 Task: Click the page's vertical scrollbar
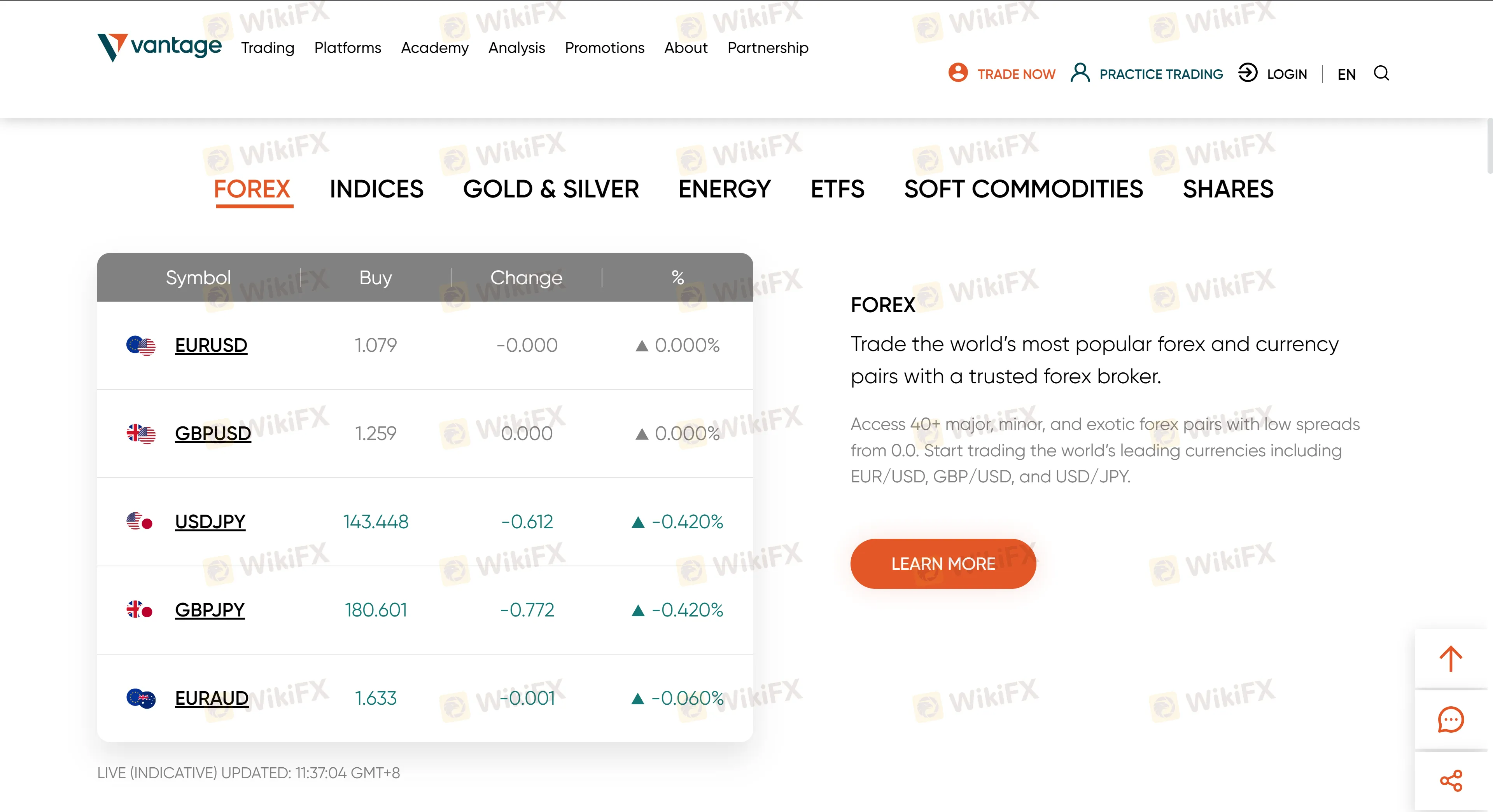[x=1489, y=145]
